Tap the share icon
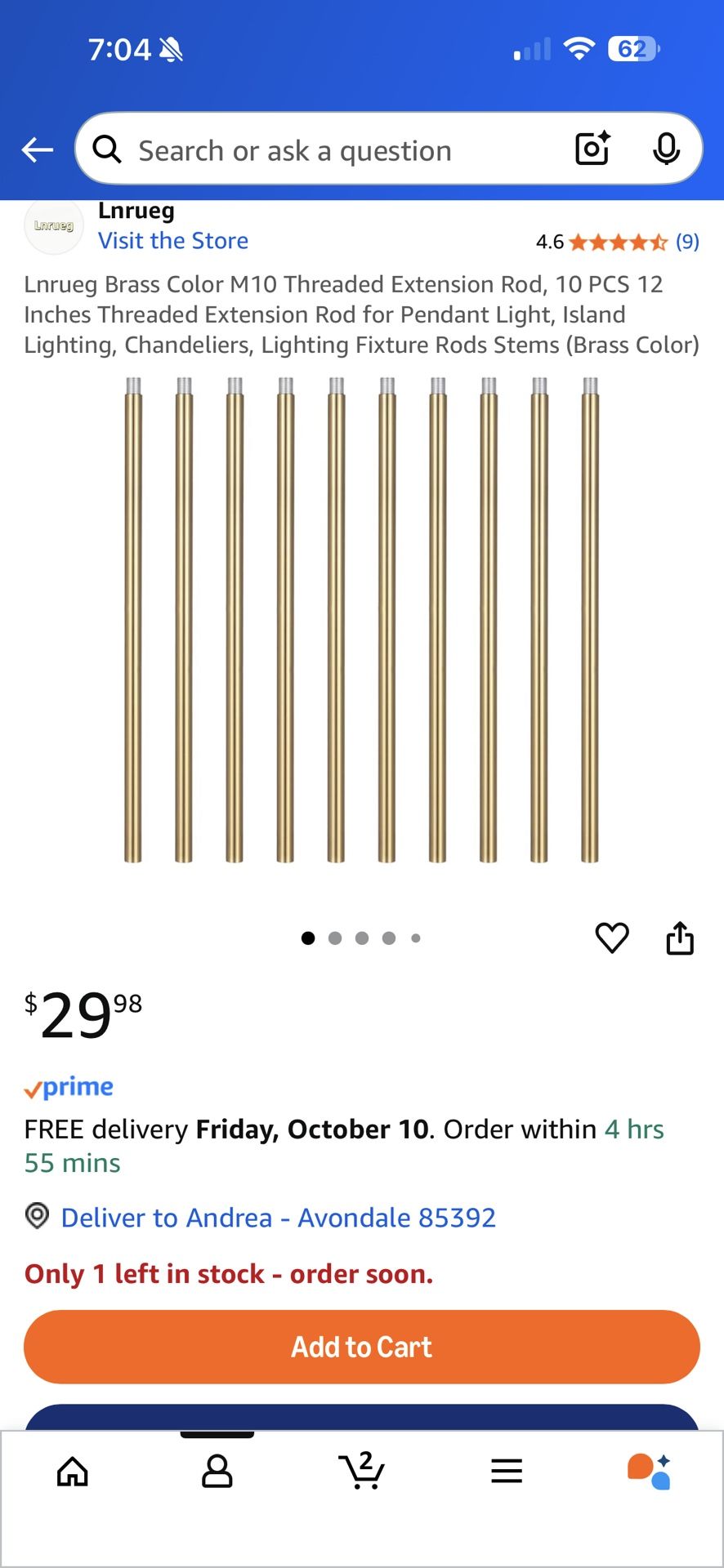This screenshot has height=1568, width=724. pyautogui.click(x=680, y=938)
